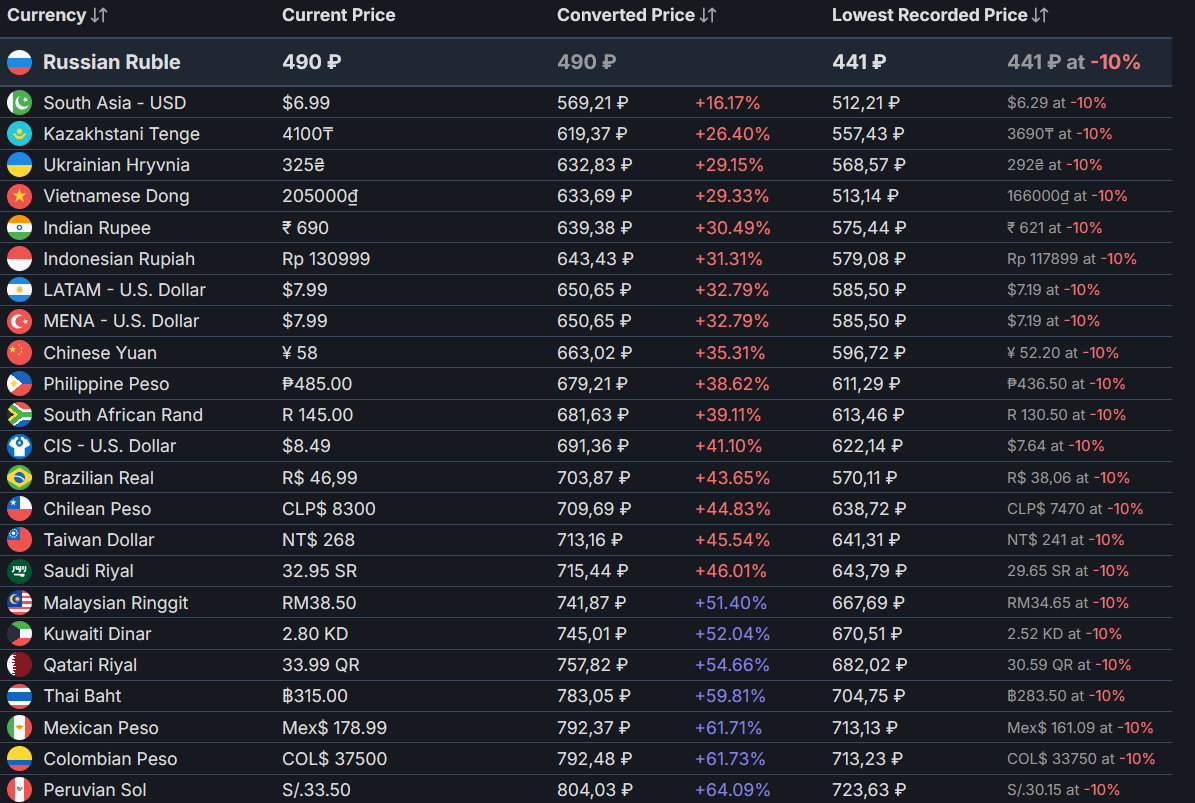Viewport: 1195px width, 803px height.
Task: Click the Vietnamese Dong flag icon
Action: [x=19, y=196]
